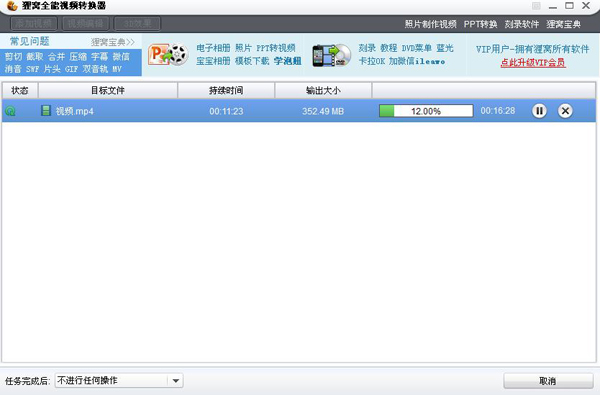Open the 微信 help topic
The width and height of the screenshot is (600, 395).
[x=121, y=57]
